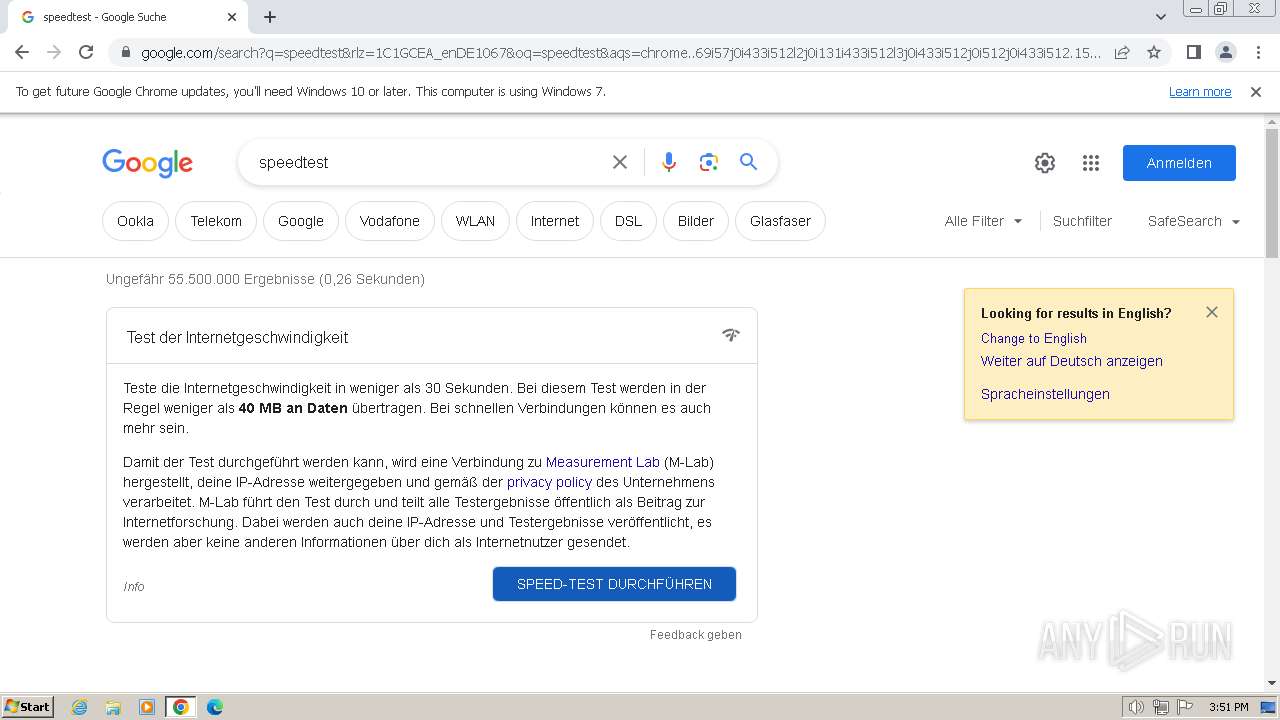The width and height of the screenshot is (1280, 720).
Task: Open the Chrome profile icon
Action: 1225,52
